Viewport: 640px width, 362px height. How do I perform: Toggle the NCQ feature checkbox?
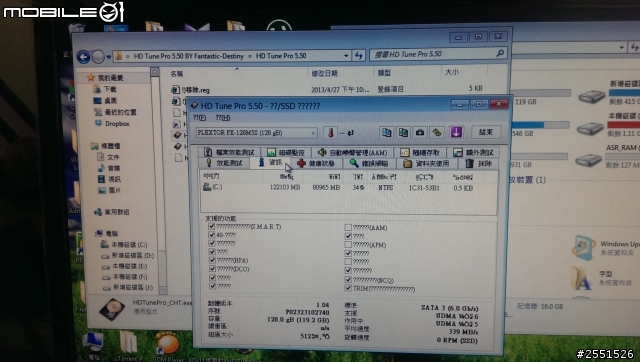[348, 280]
